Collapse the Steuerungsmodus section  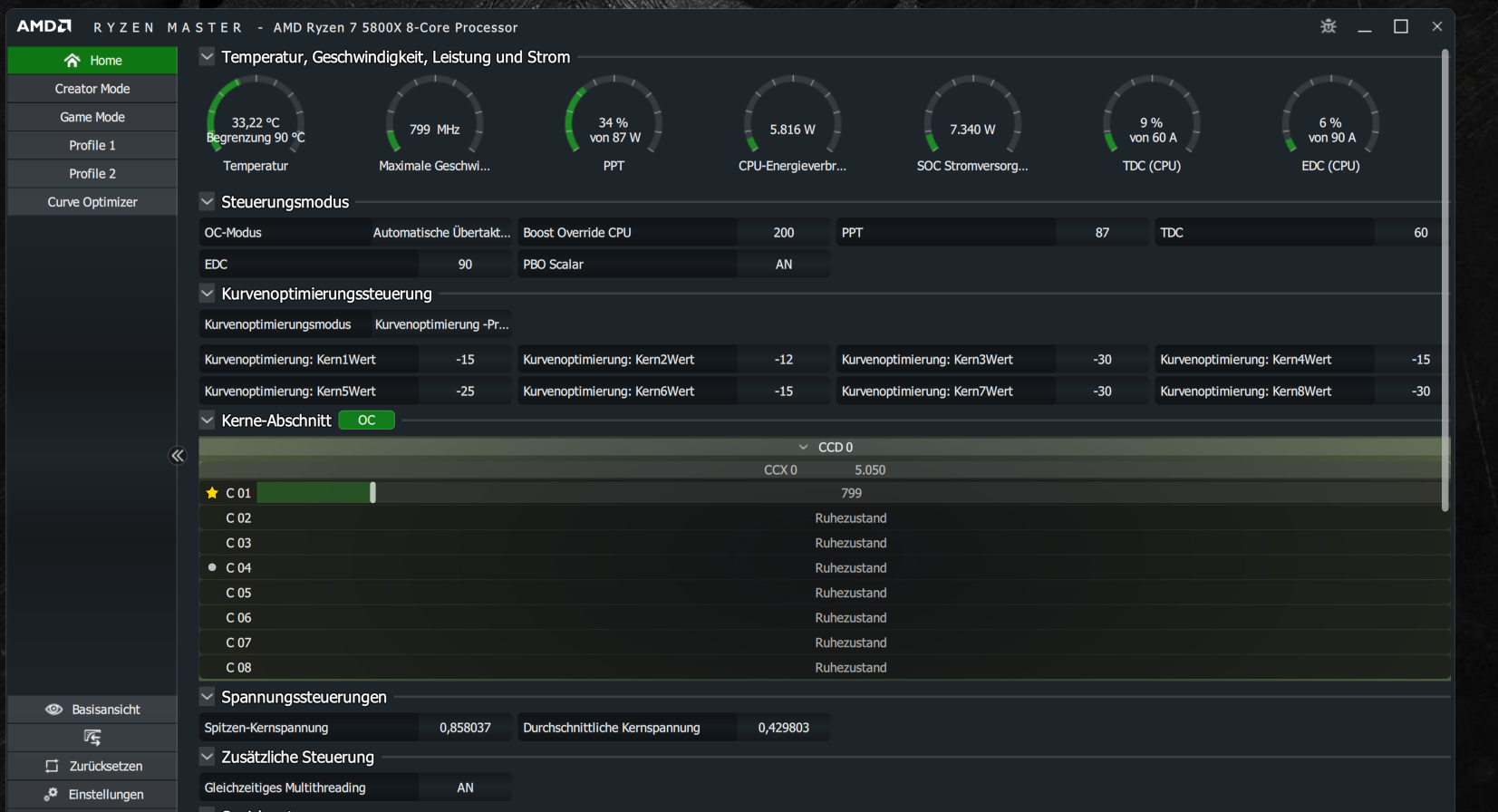point(207,201)
